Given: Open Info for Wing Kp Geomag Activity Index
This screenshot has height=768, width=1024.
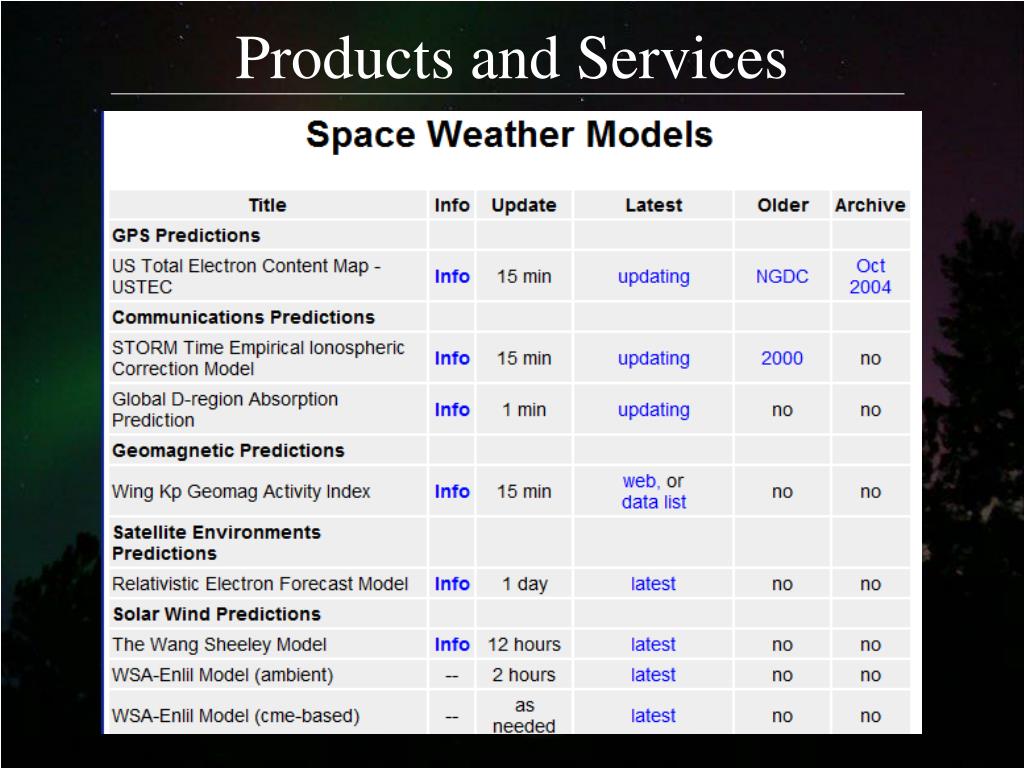Looking at the screenshot, I should (x=452, y=491).
